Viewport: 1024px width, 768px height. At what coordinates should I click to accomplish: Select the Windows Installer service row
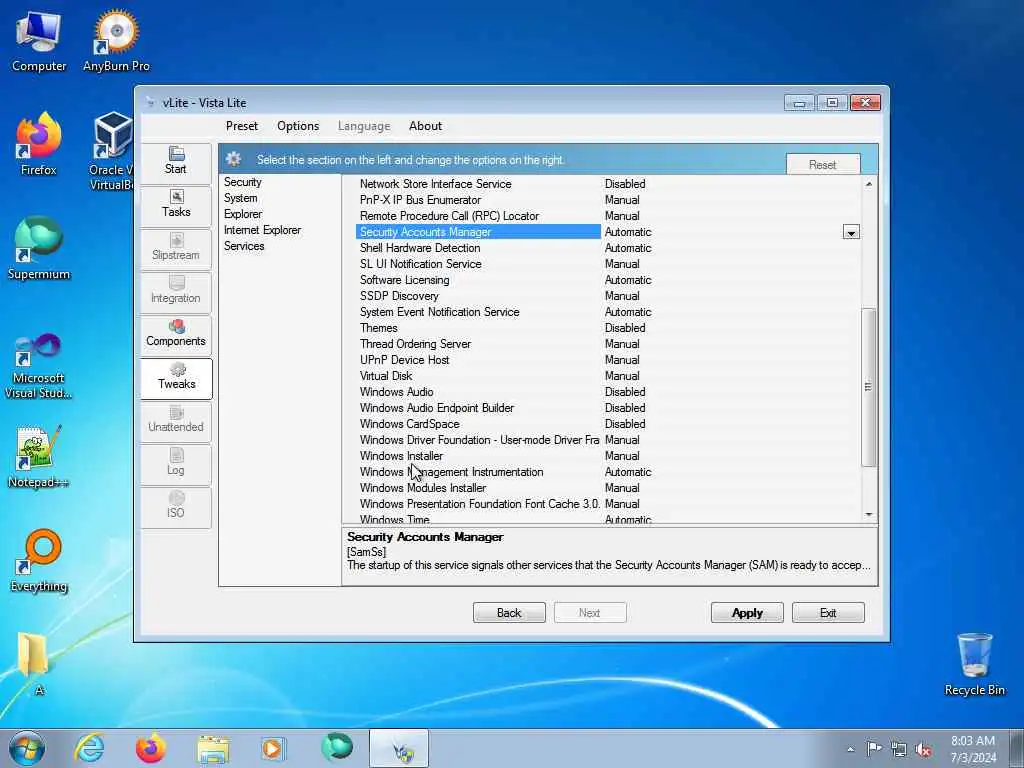coord(609,456)
